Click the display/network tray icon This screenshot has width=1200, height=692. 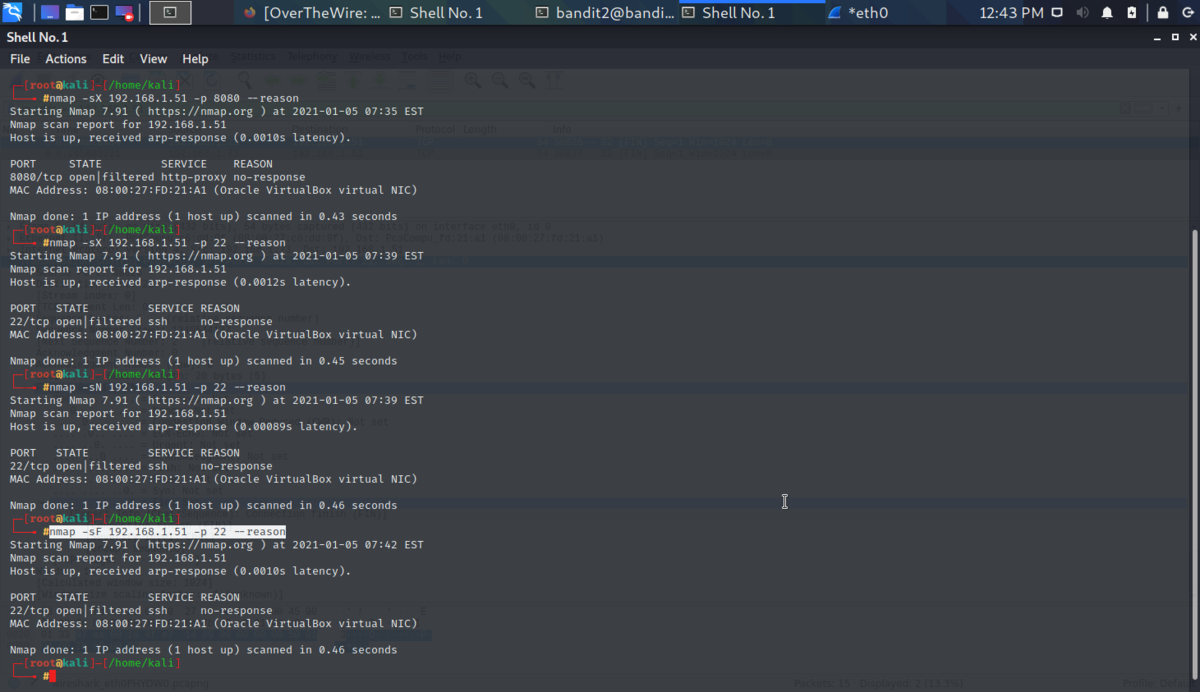1057,13
